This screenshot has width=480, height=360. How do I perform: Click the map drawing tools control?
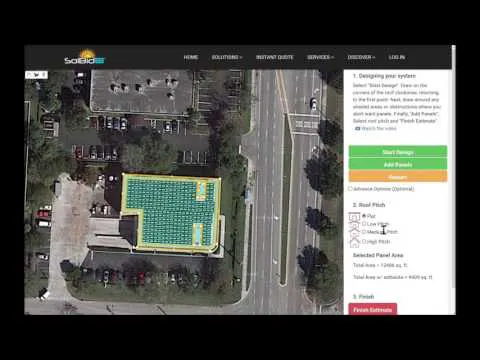pyautogui.click(x=37, y=75)
